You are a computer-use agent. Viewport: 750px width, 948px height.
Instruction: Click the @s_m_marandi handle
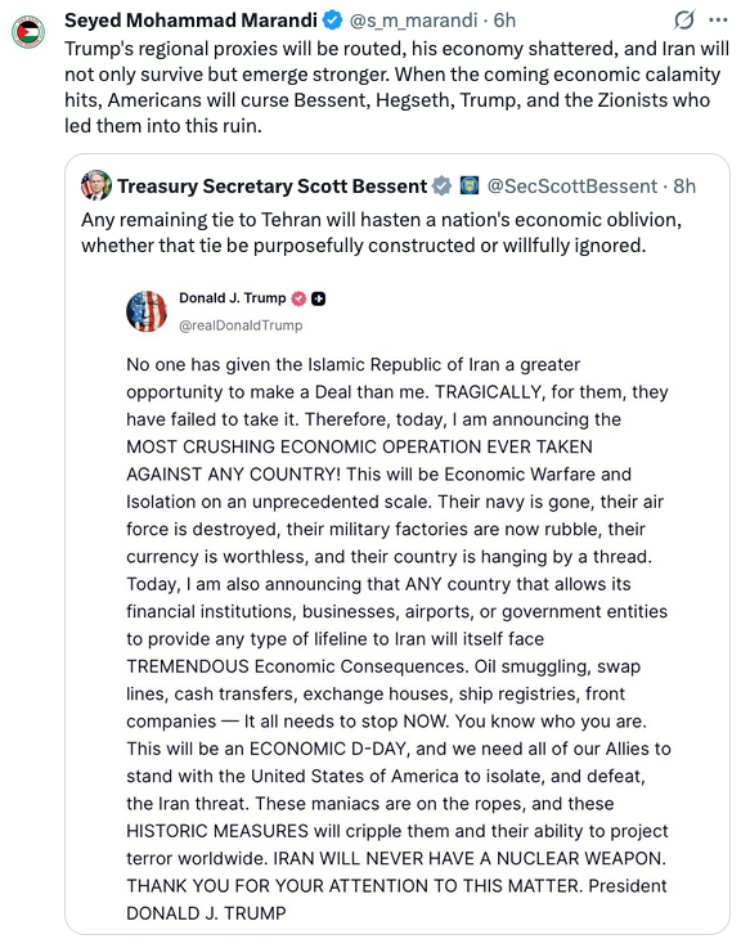413,20
